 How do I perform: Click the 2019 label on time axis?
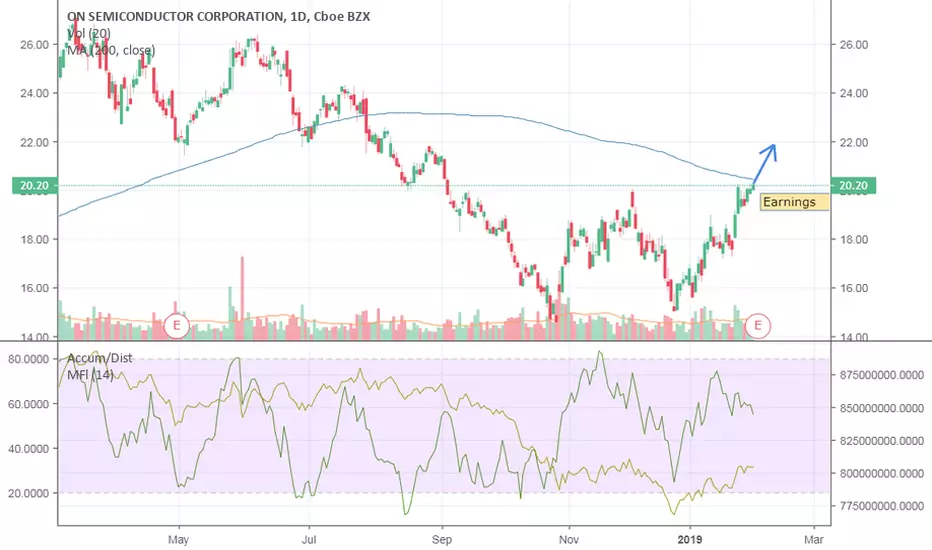point(689,539)
